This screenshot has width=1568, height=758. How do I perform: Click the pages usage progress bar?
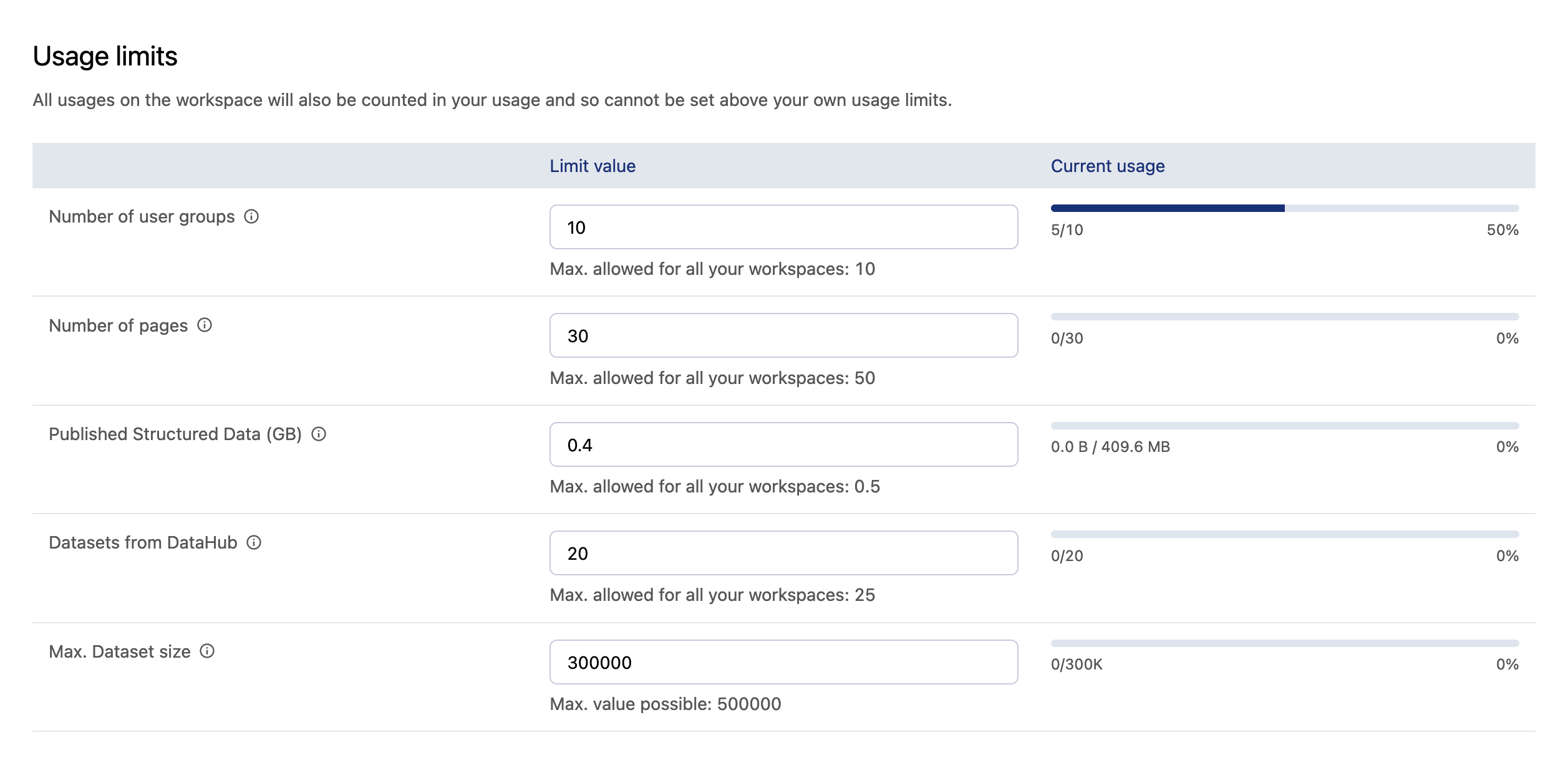[x=1284, y=317]
